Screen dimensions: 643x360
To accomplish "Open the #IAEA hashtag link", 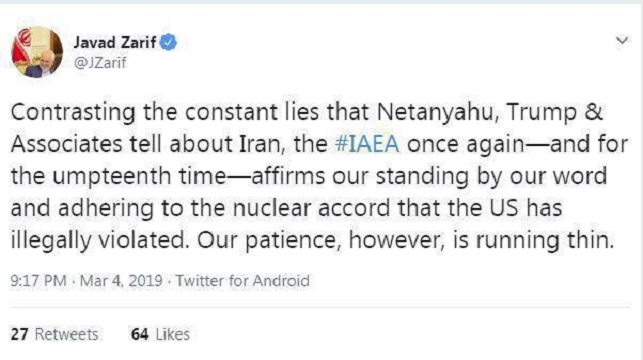I will pos(367,144).
